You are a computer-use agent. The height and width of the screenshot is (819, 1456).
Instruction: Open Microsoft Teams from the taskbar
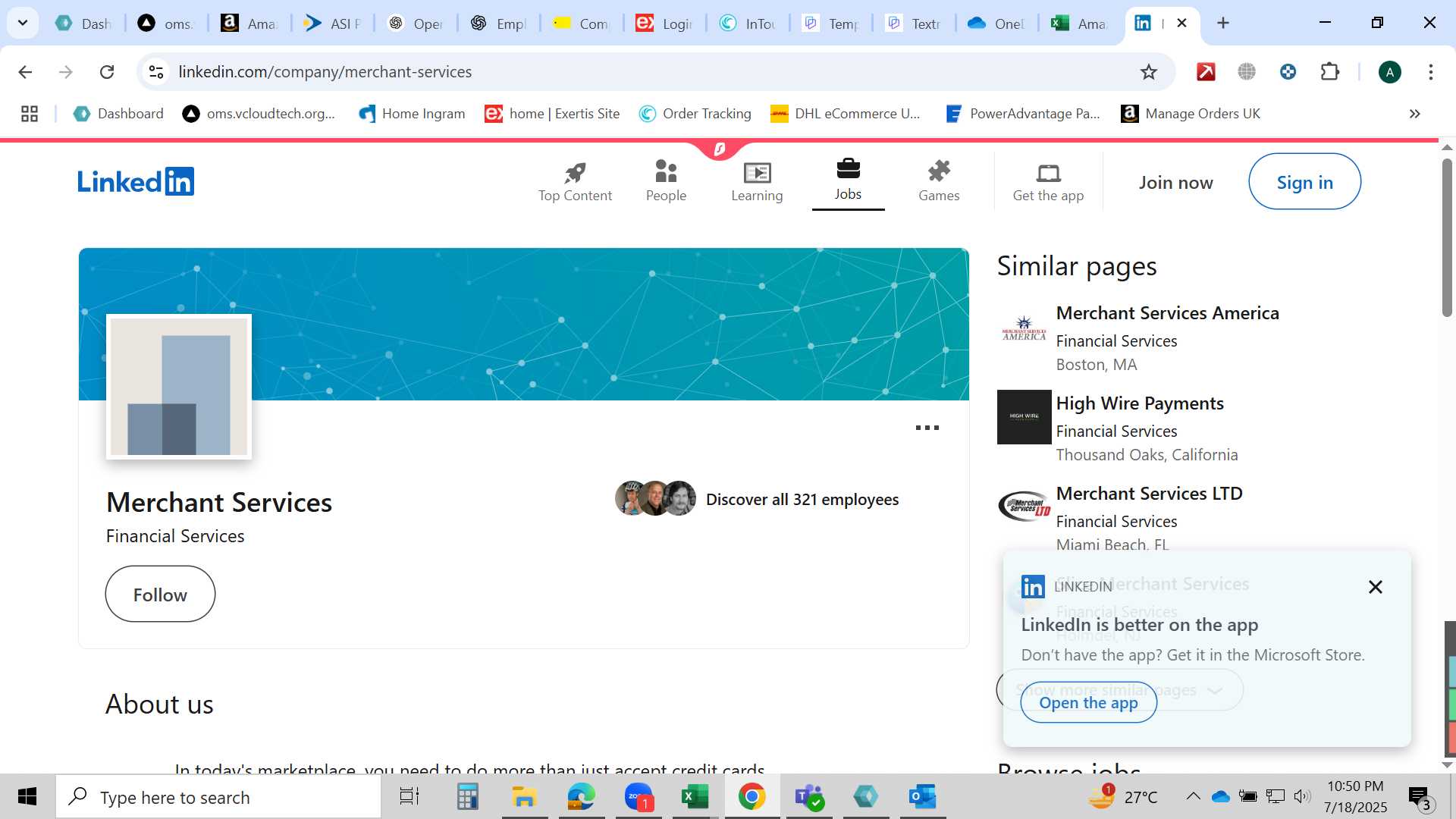[x=808, y=797]
